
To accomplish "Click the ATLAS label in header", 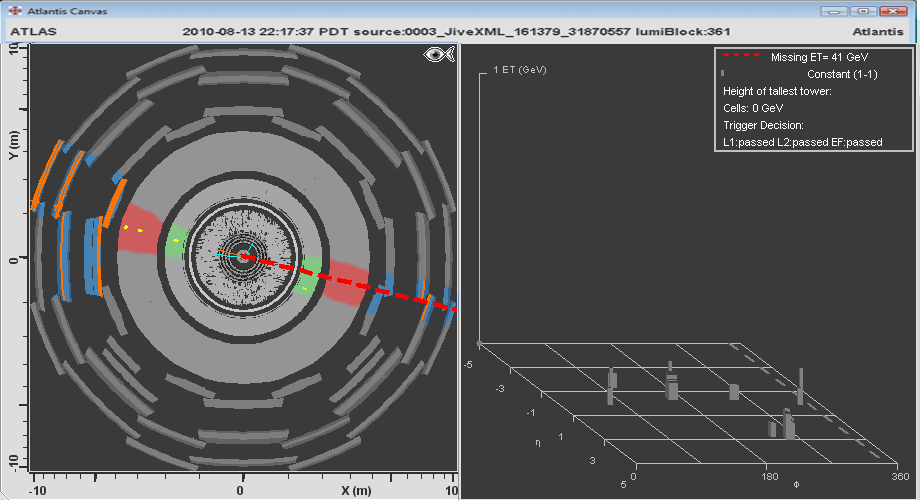I will (x=33, y=31).
